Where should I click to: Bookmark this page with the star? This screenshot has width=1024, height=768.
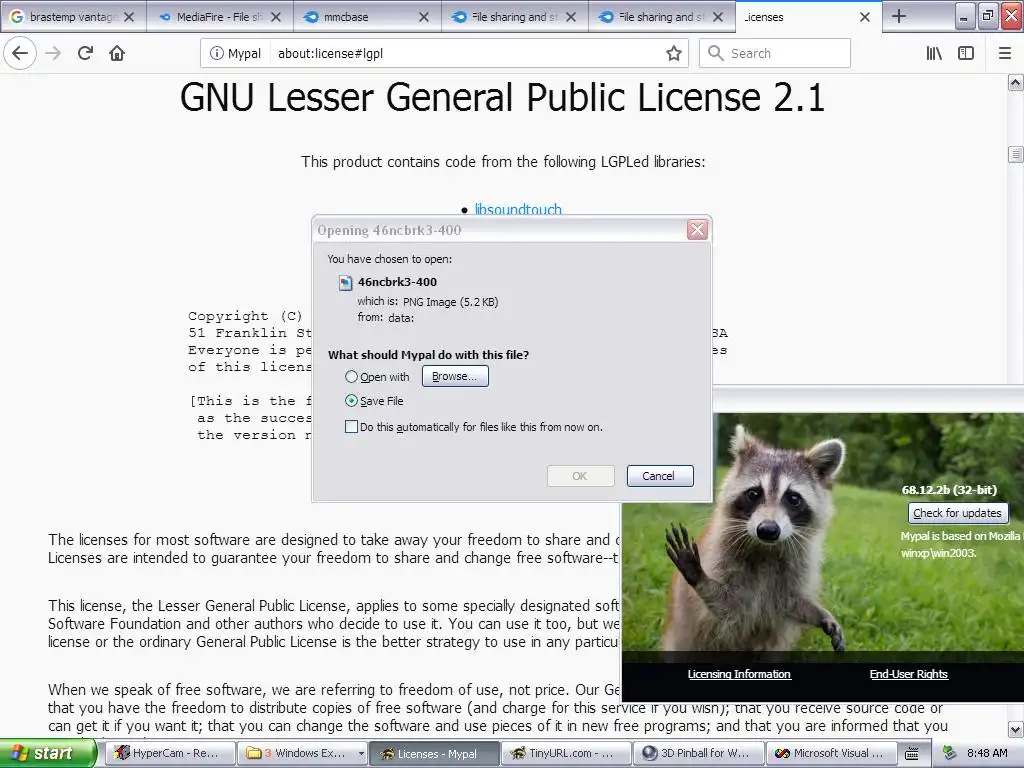point(673,54)
